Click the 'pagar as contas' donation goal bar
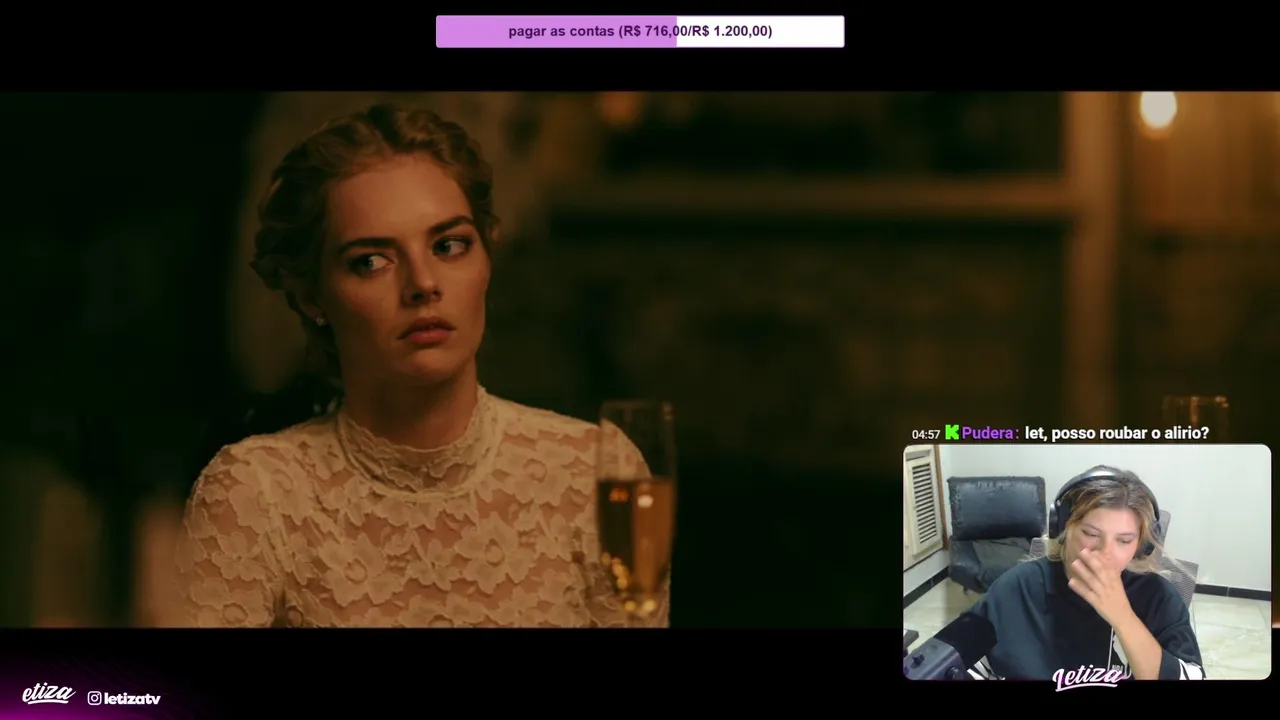Screen dimensions: 1280x720 point(640,31)
